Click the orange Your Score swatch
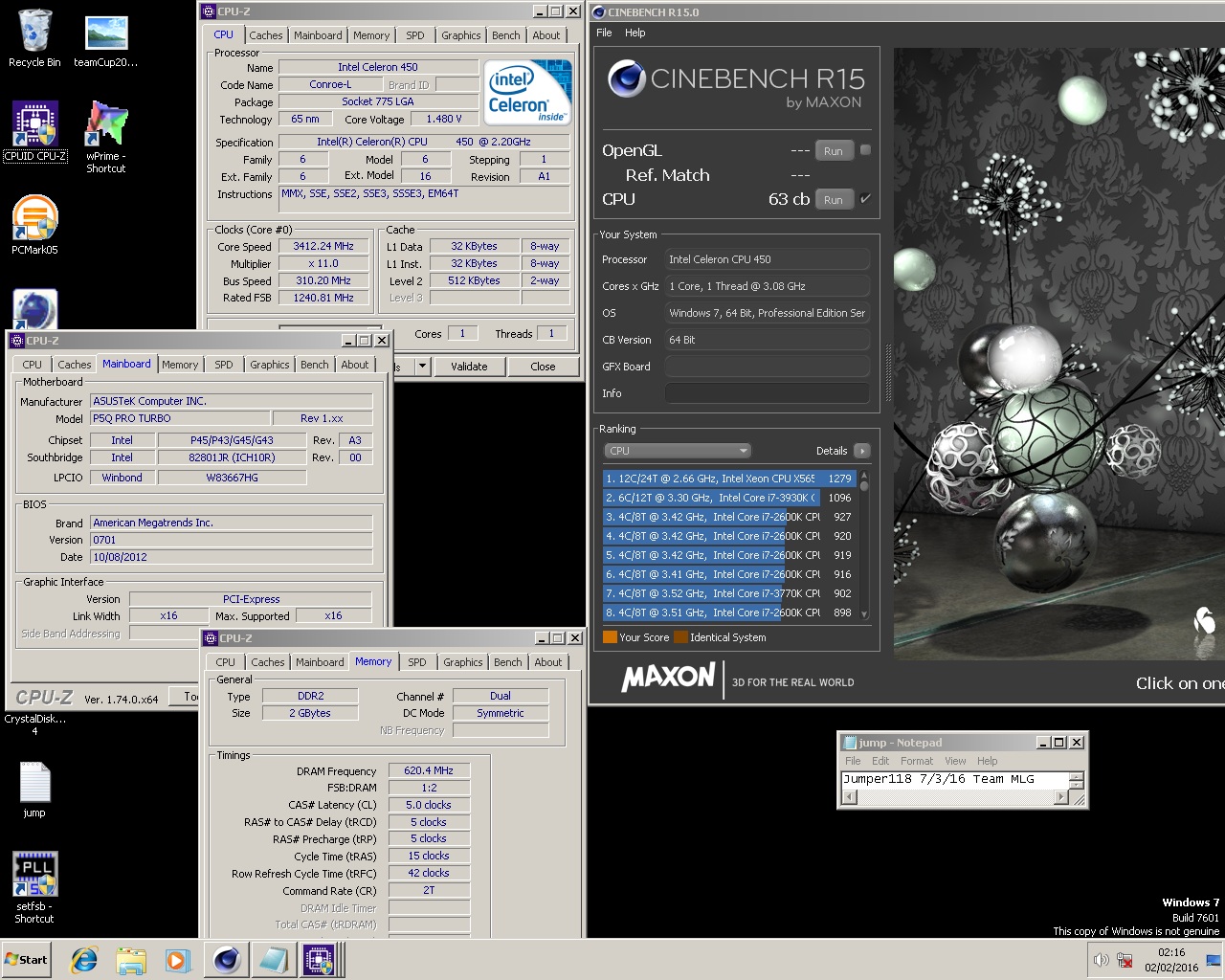This screenshot has height=980, width=1225. point(610,637)
